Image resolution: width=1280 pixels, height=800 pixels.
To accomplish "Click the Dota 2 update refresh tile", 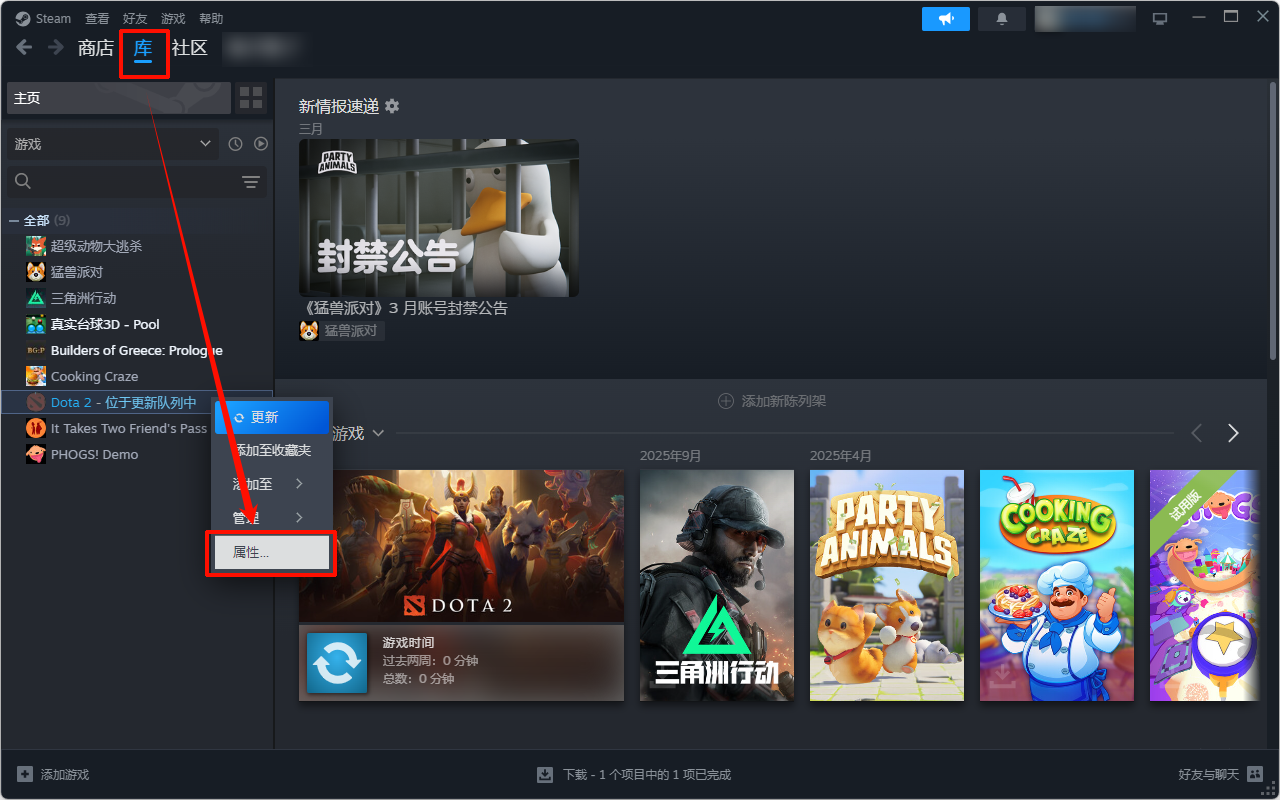I will tap(337, 663).
